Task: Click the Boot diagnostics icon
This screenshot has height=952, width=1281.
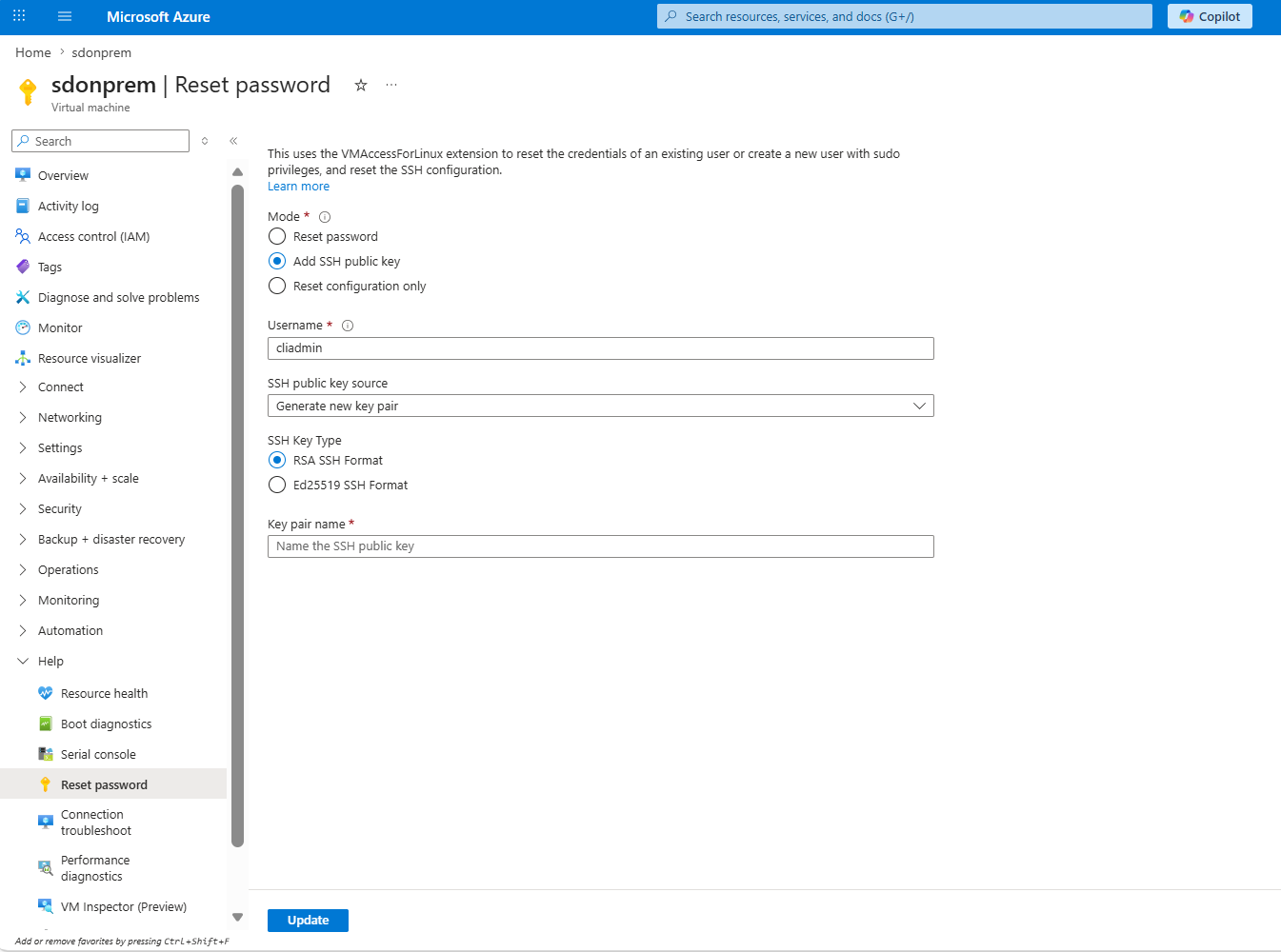Action: pos(46,724)
